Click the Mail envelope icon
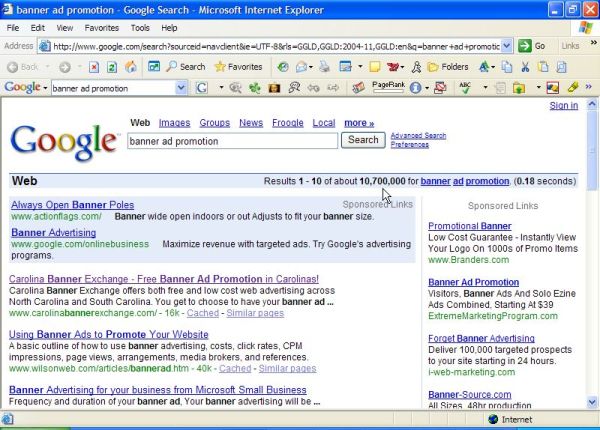 click(x=302, y=67)
